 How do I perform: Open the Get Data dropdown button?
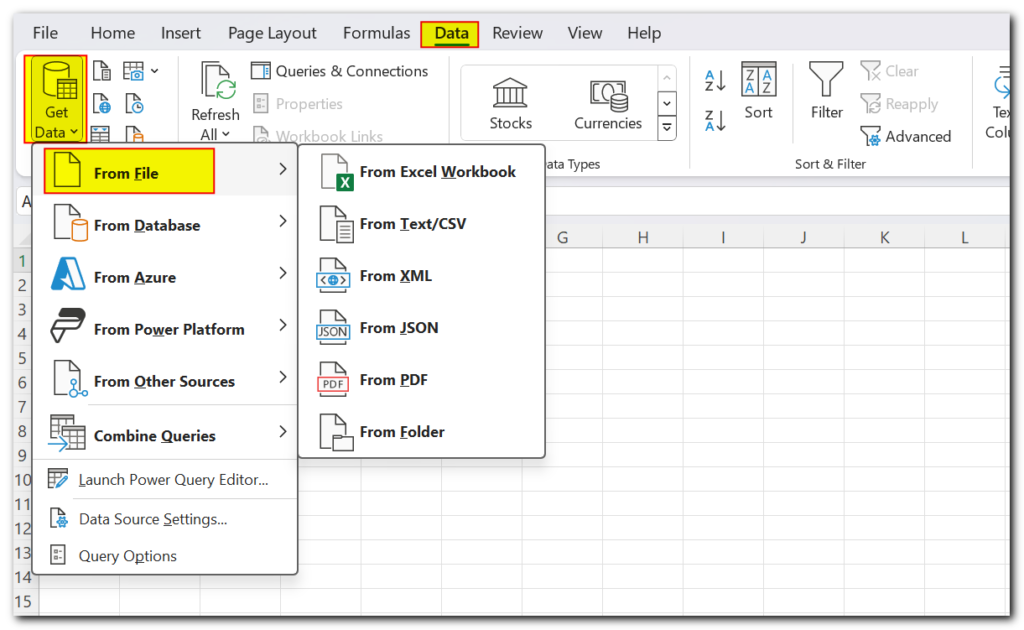click(x=56, y=99)
